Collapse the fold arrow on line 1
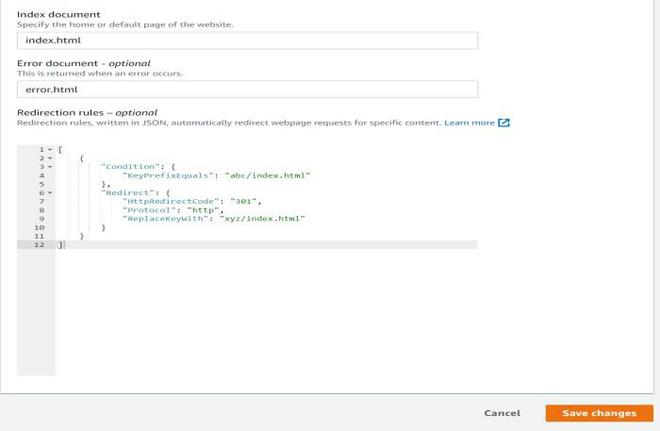Screen dimensions: 660x431 [x=50, y=150]
